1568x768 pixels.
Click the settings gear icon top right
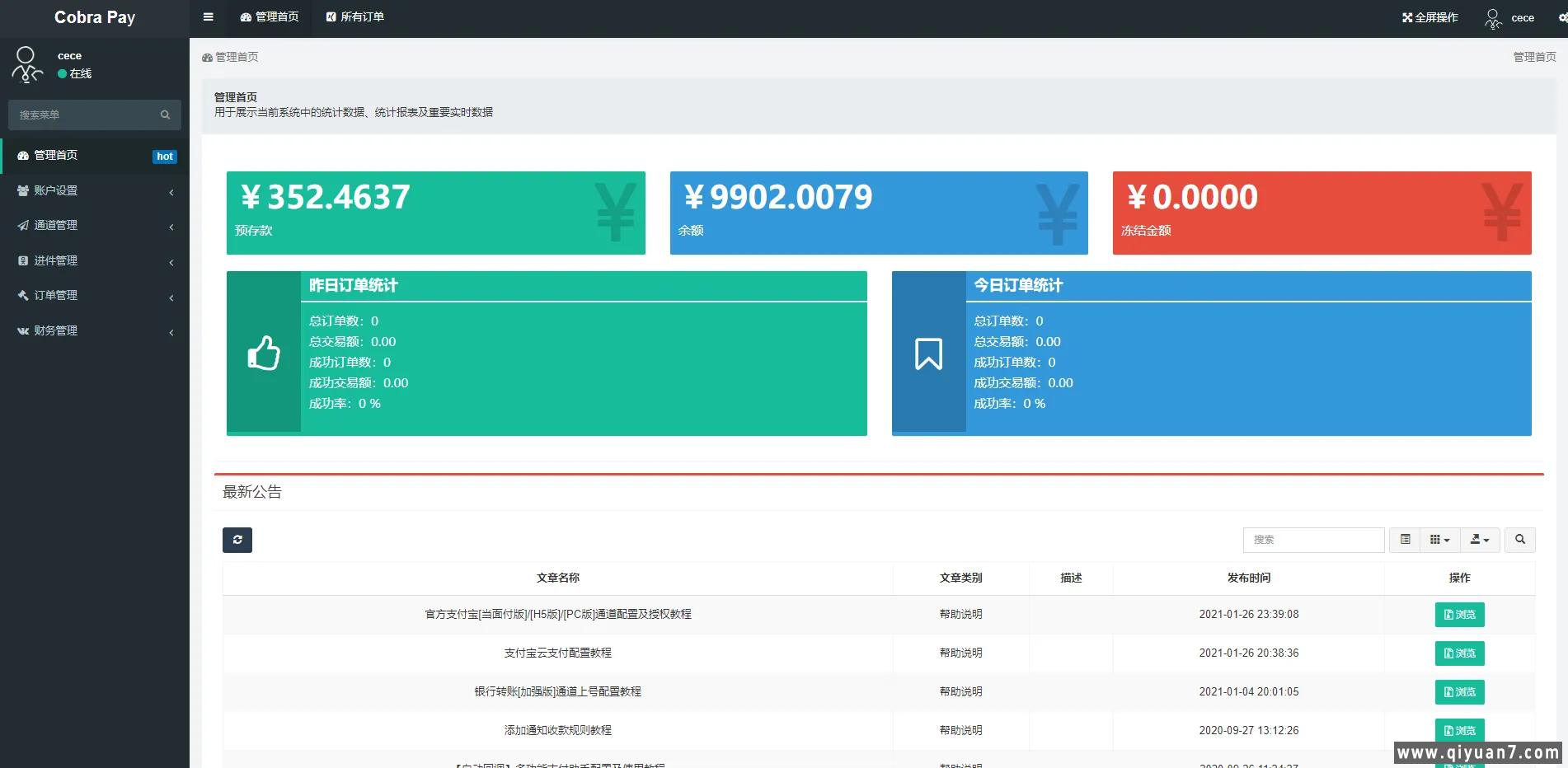pyautogui.click(x=1561, y=16)
